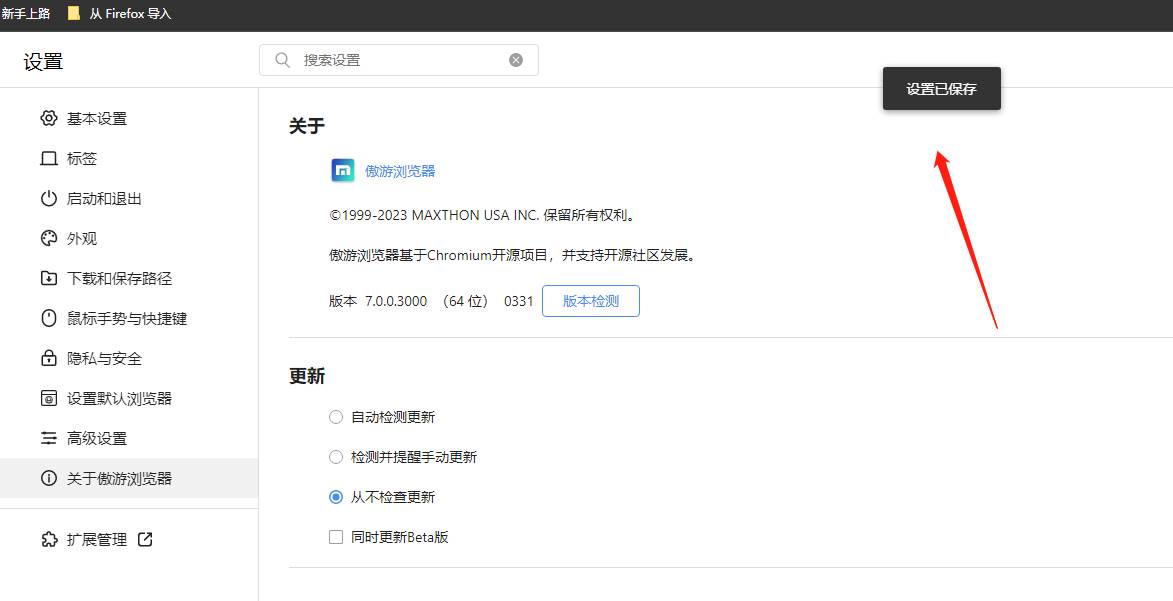
Task: Click the 设置已保存 notification toast
Action: [x=942, y=88]
